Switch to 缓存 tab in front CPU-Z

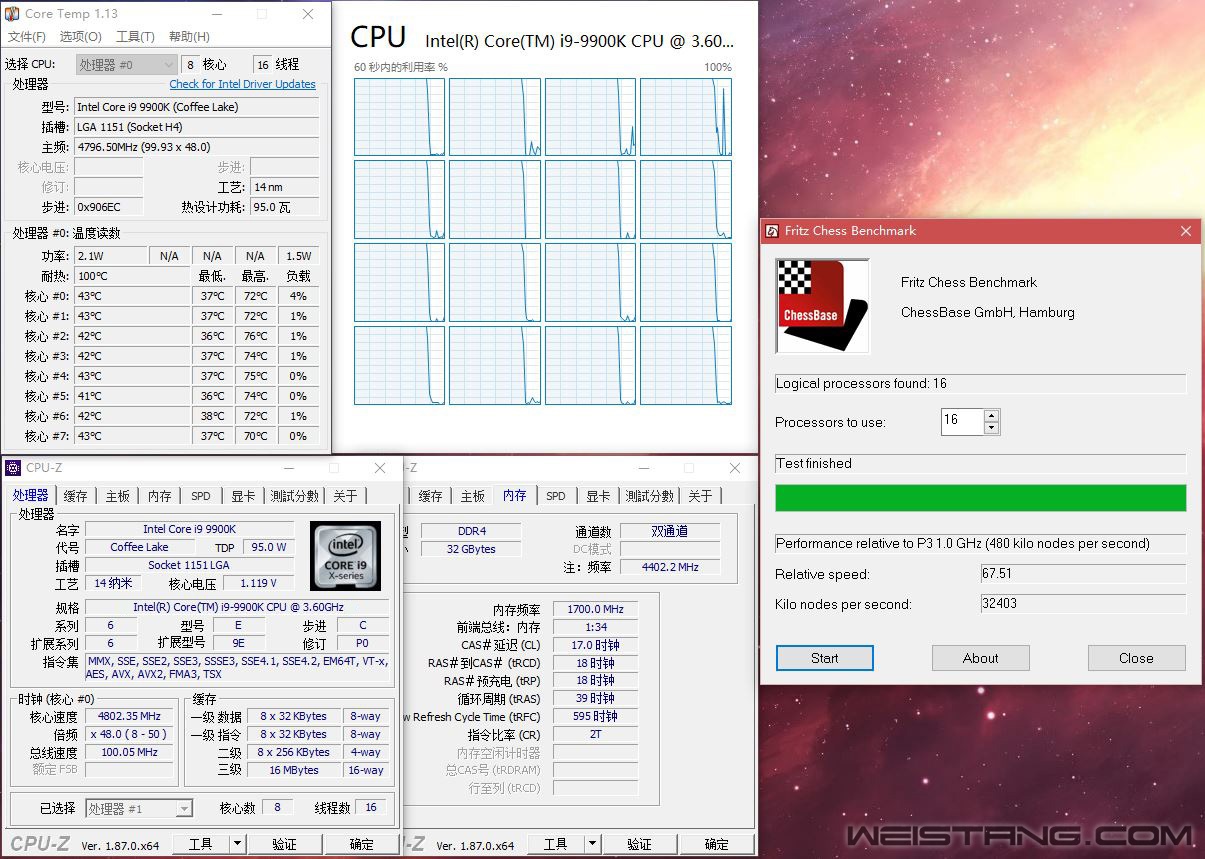75,496
